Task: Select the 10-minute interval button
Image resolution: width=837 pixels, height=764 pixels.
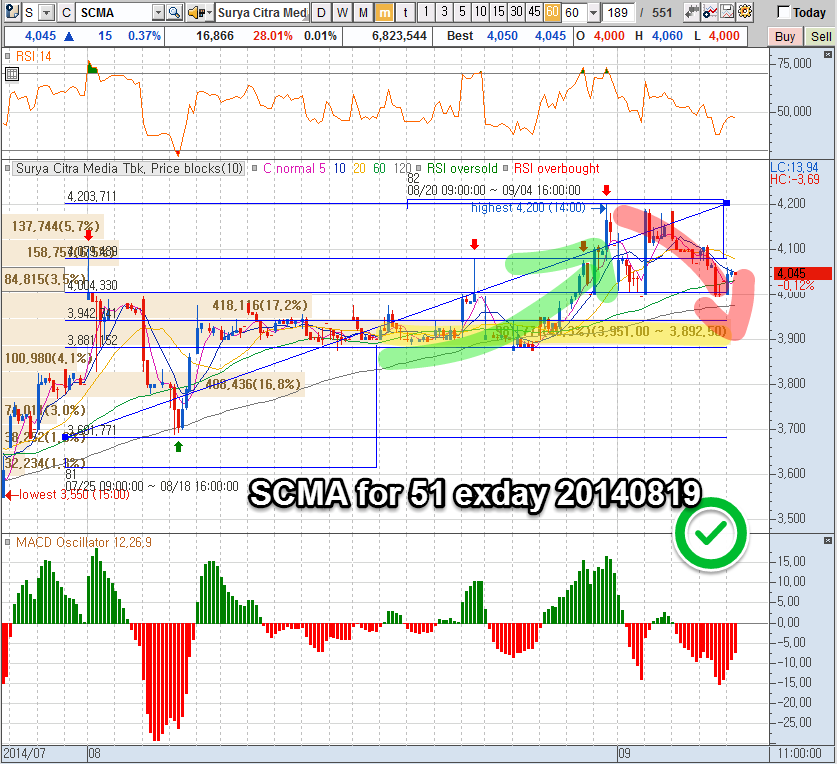Action: (480, 12)
